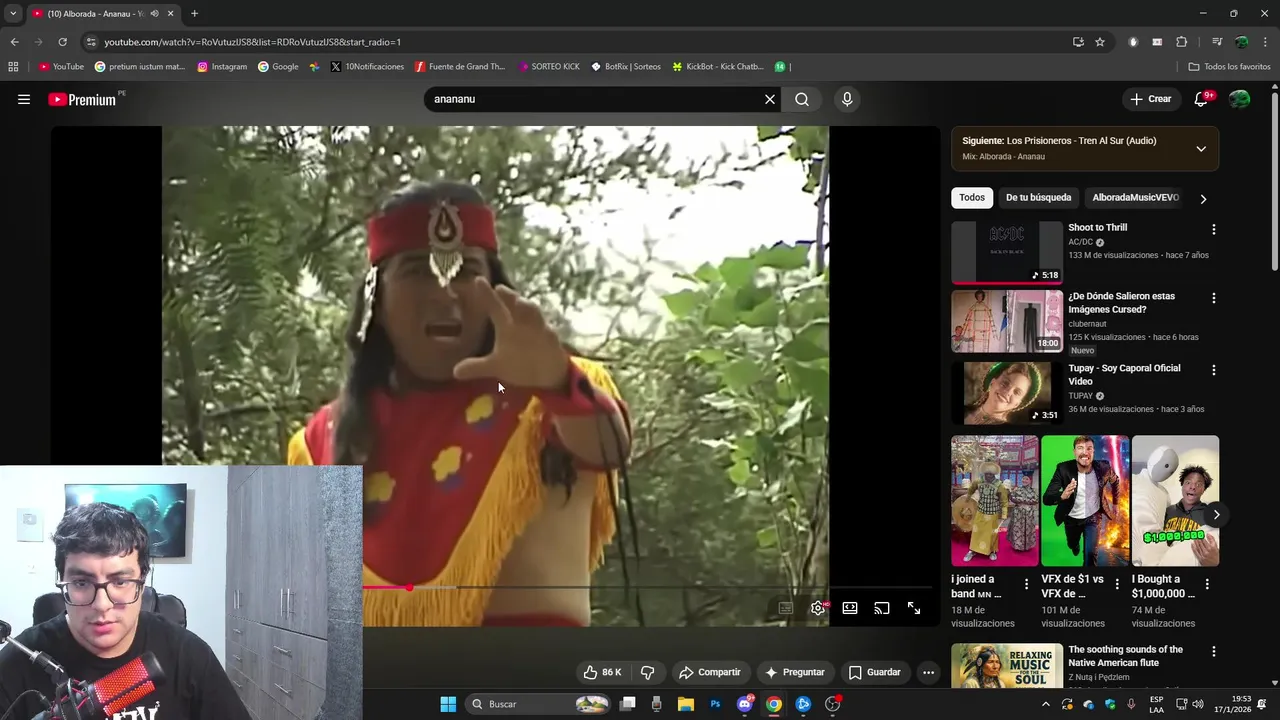Select the De tu búsqueda chip
The height and width of the screenshot is (720, 1280).
[1038, 198]
